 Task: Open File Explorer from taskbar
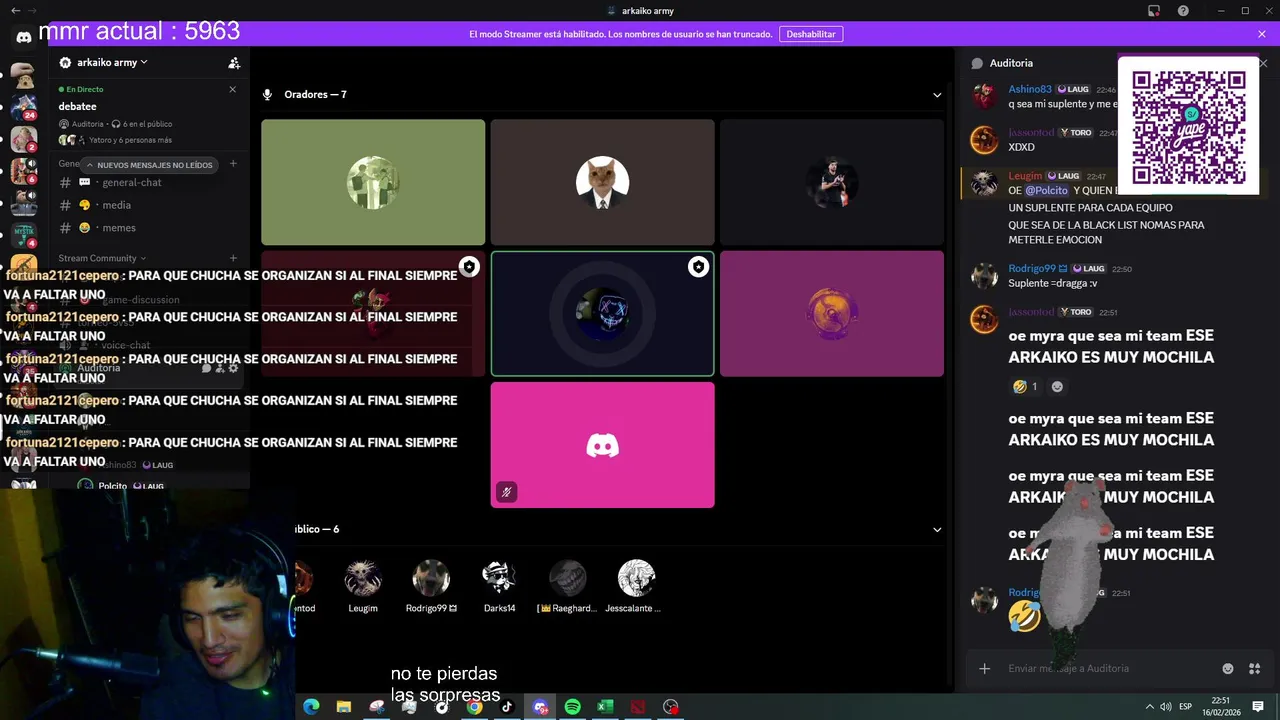click(343, 707)
